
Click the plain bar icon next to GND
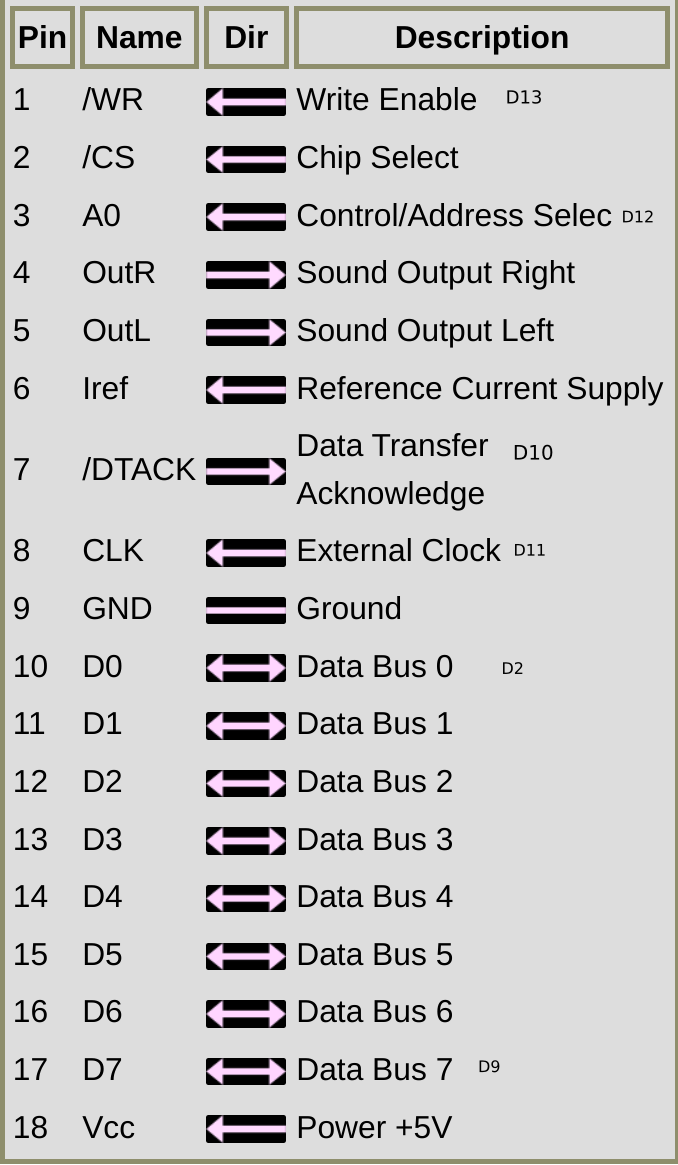pos(246,610)
